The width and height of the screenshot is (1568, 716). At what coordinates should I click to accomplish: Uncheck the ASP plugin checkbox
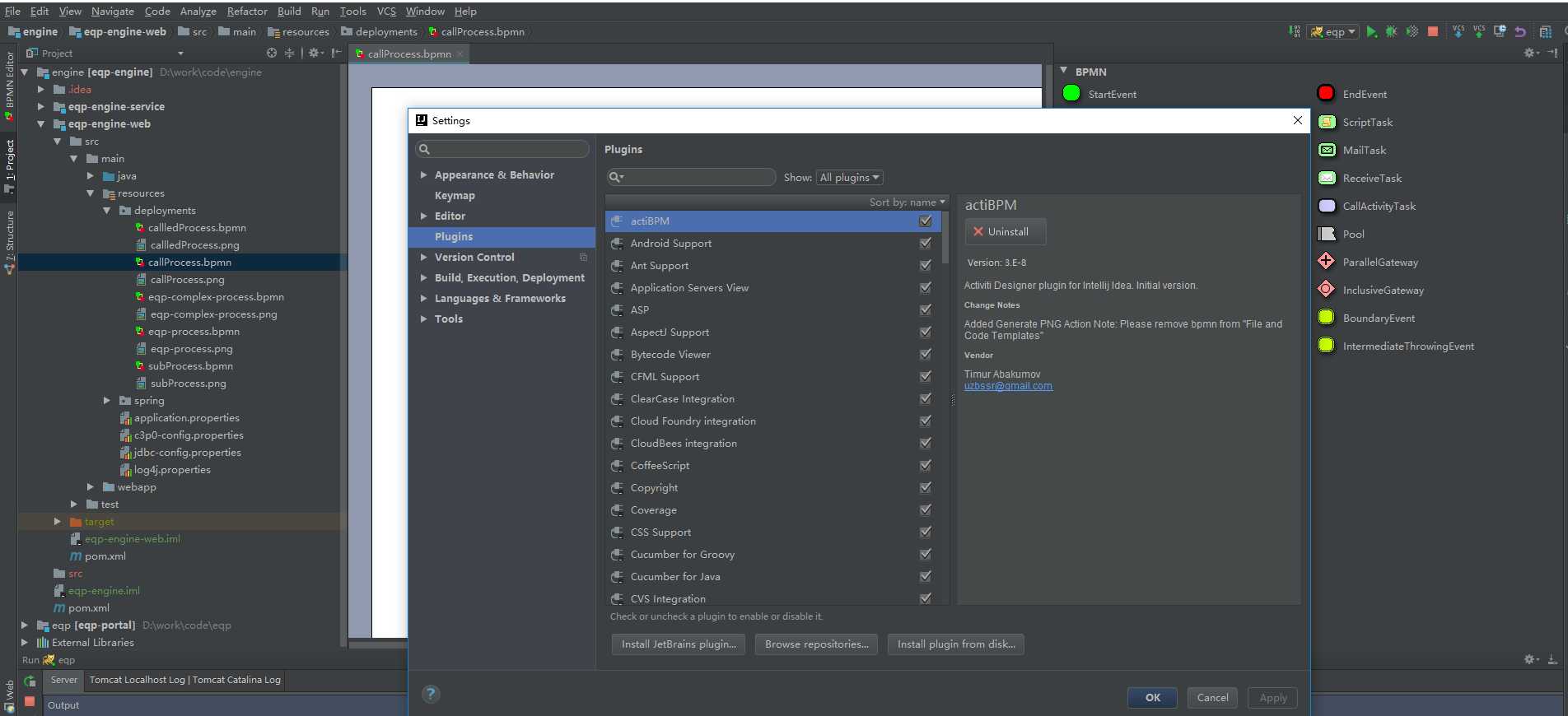[x=926, y=309]
